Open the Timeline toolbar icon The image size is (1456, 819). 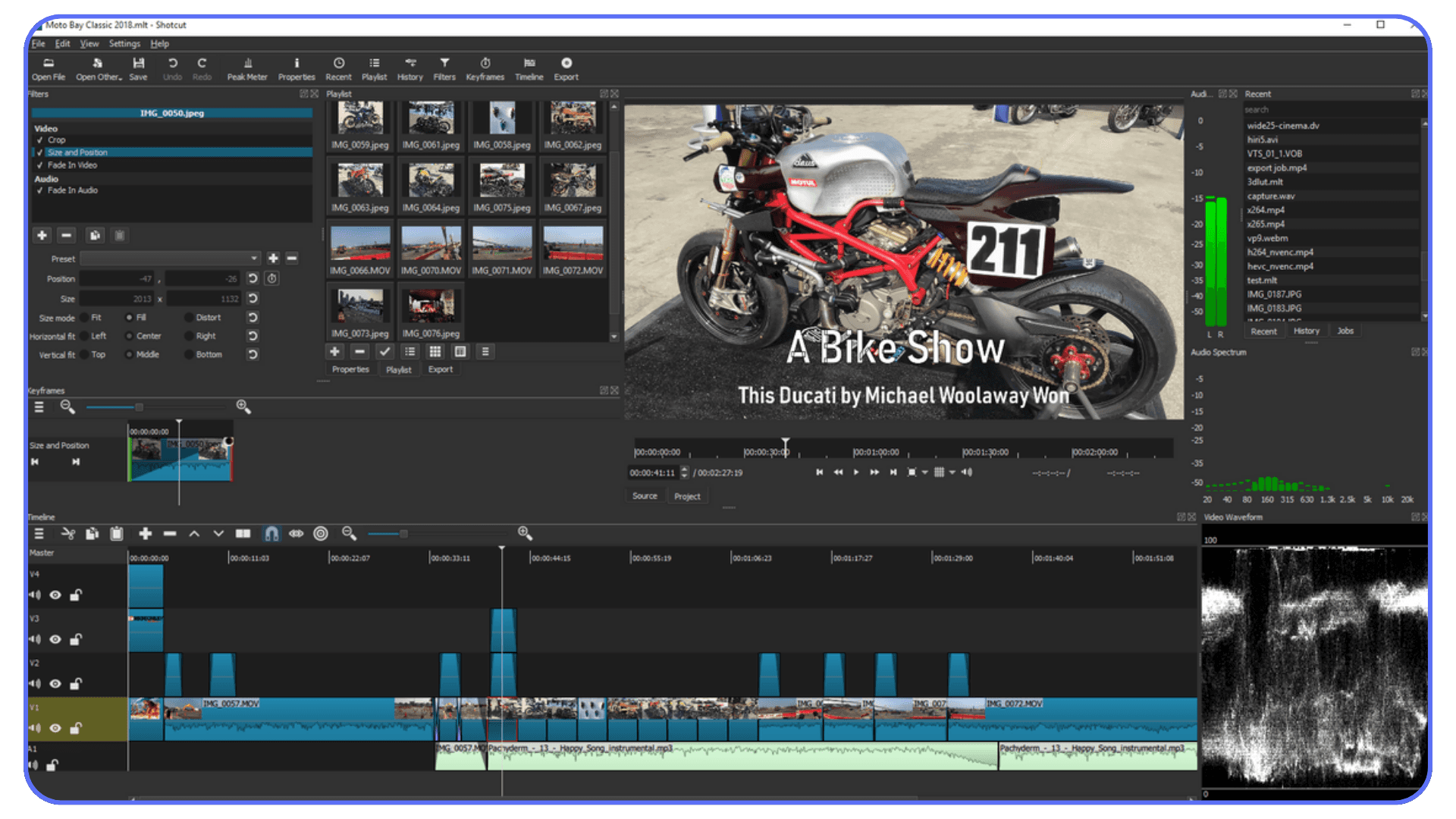[529, 68]
